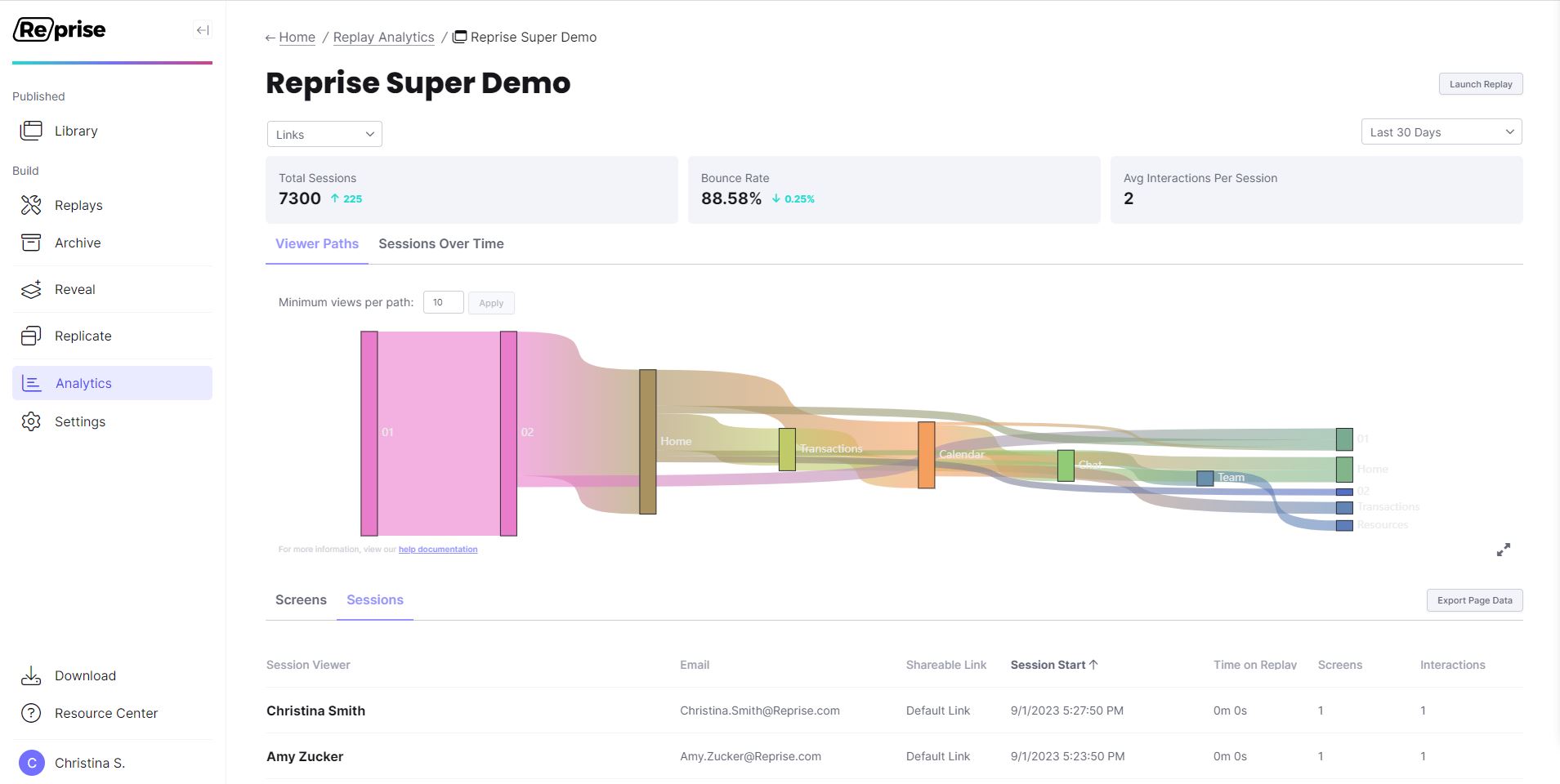Click the Christina Smith session row name
1560x784 pixels.
tap(315, 710)
